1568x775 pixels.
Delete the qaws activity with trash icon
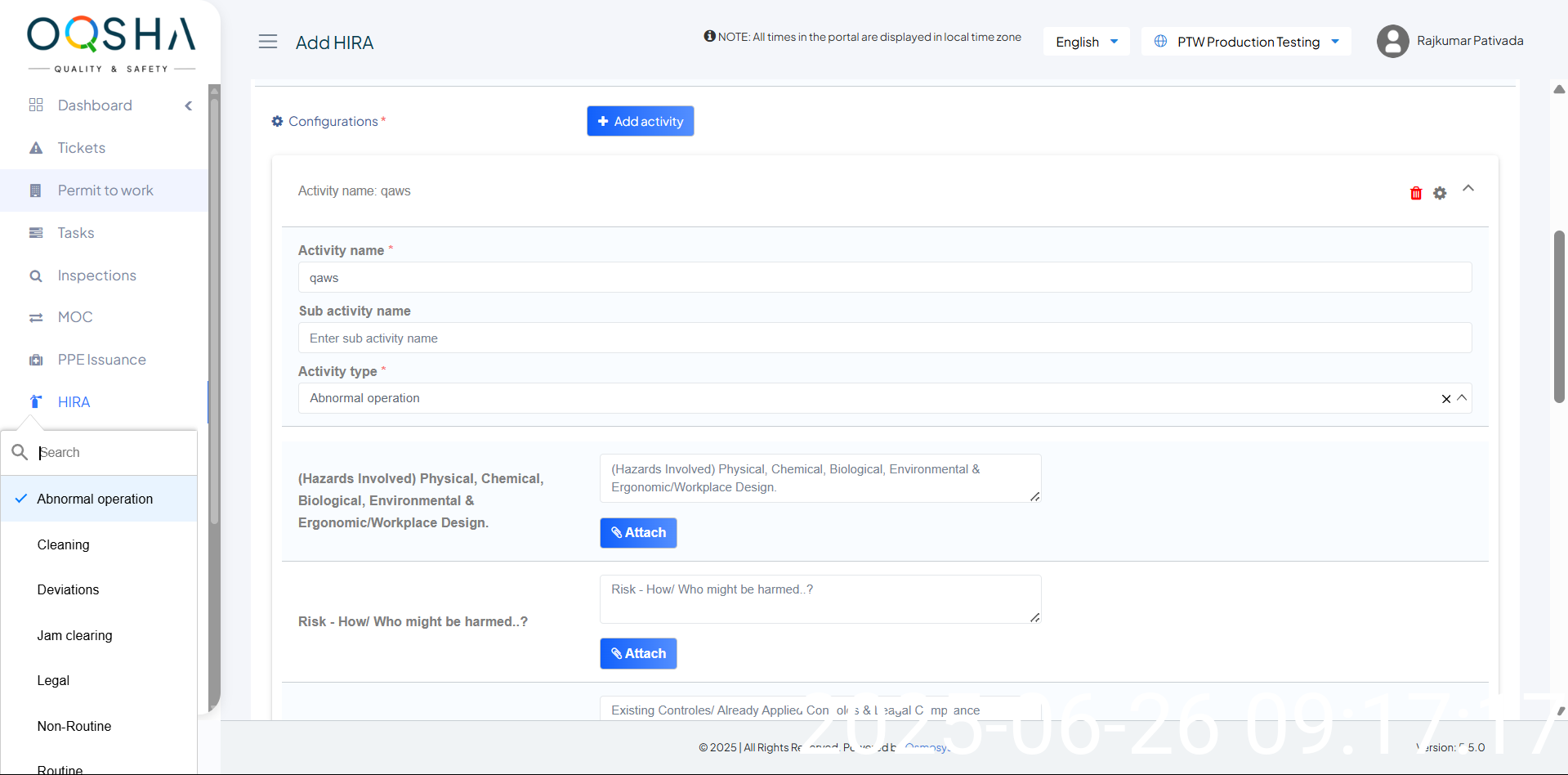[1415, 193]
